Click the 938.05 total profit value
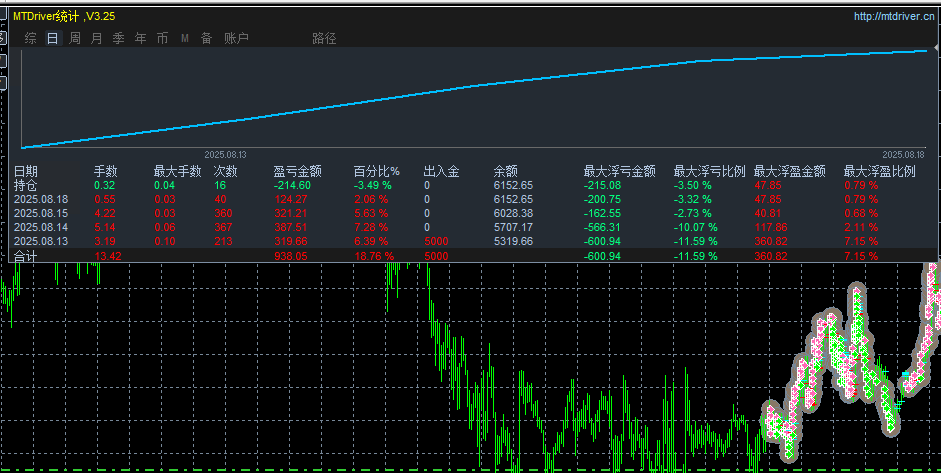Screen dimensions: 941x473 pyautogui.click(x=290, y=256)
